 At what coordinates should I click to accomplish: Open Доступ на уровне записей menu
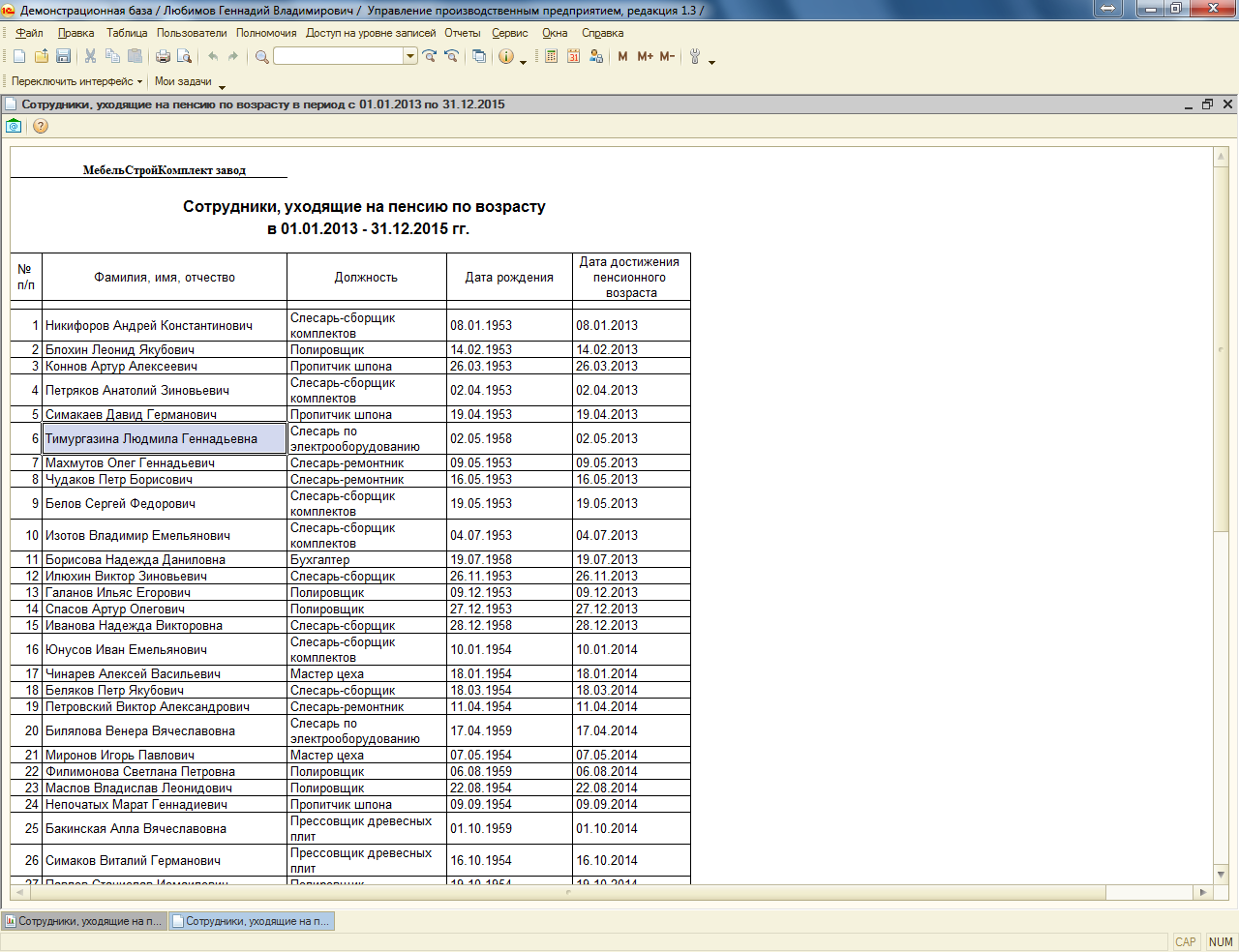tap(371, 33)
